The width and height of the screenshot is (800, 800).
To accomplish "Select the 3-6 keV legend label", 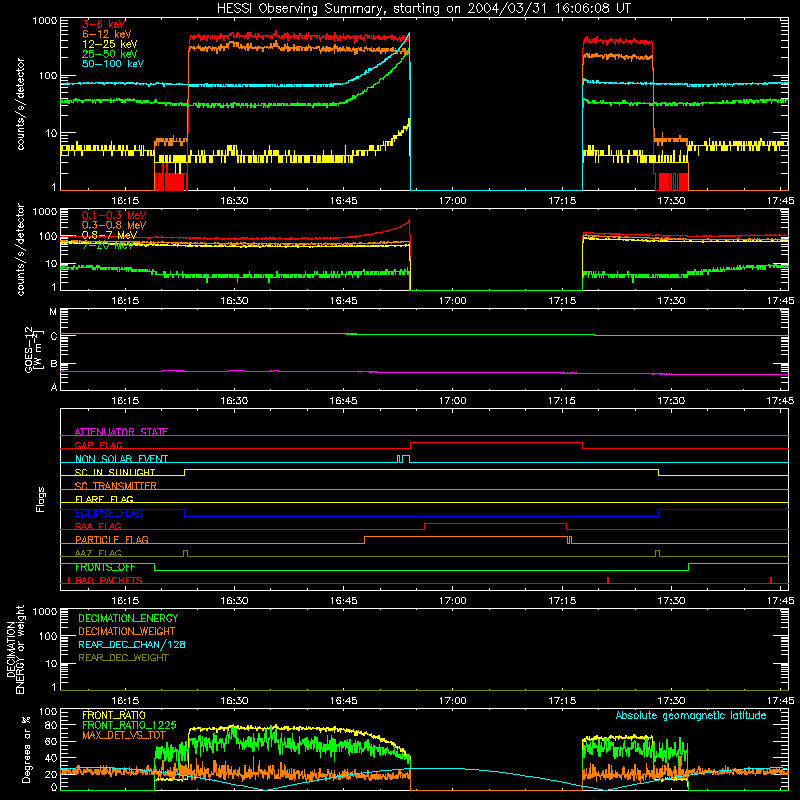I will [x=103, y=24].
